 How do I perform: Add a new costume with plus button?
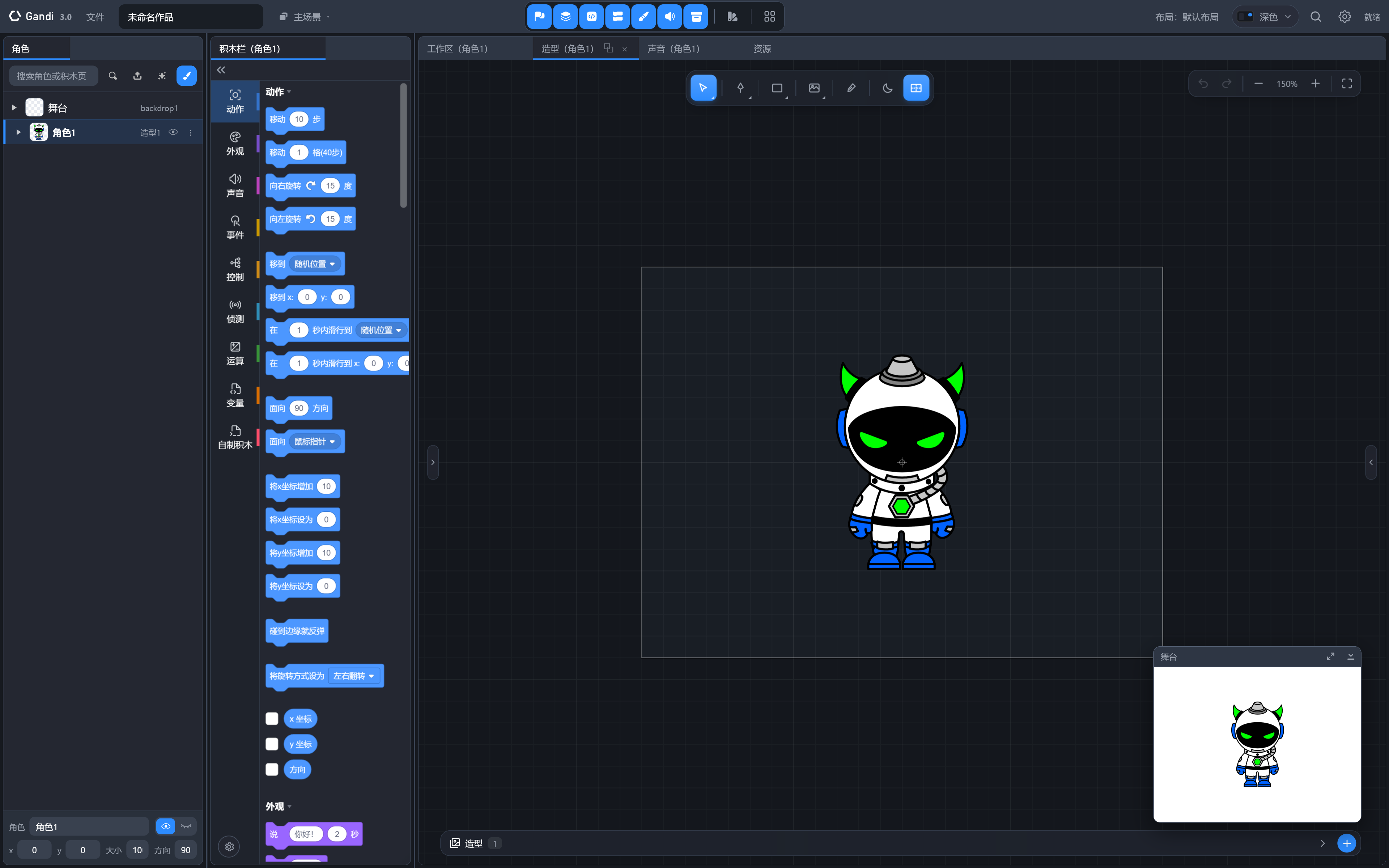pos(1347,843)
